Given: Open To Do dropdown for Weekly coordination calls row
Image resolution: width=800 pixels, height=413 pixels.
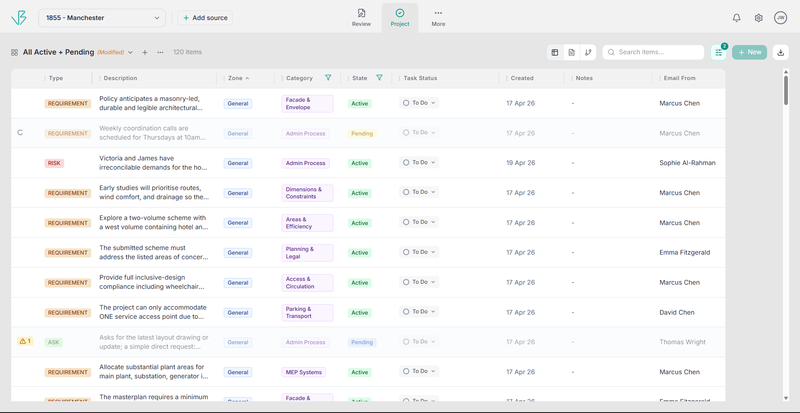Looking at the screenshot, I should tap(419, 132).
